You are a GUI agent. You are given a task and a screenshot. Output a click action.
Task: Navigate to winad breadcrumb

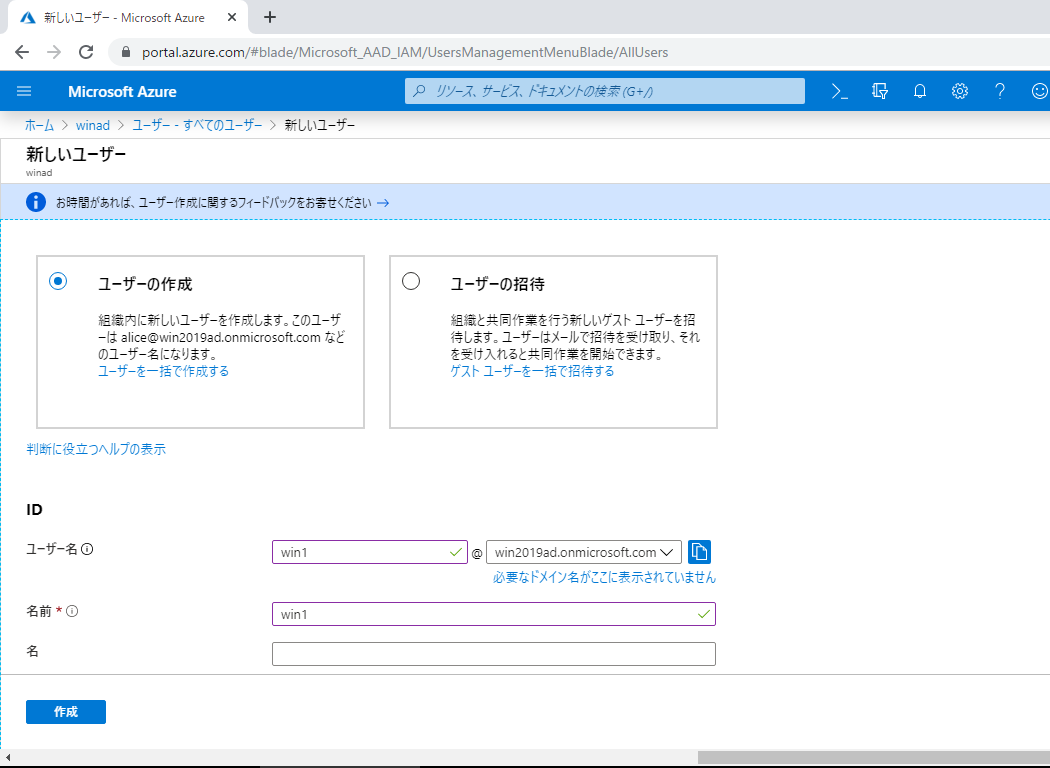coord(93,125)
